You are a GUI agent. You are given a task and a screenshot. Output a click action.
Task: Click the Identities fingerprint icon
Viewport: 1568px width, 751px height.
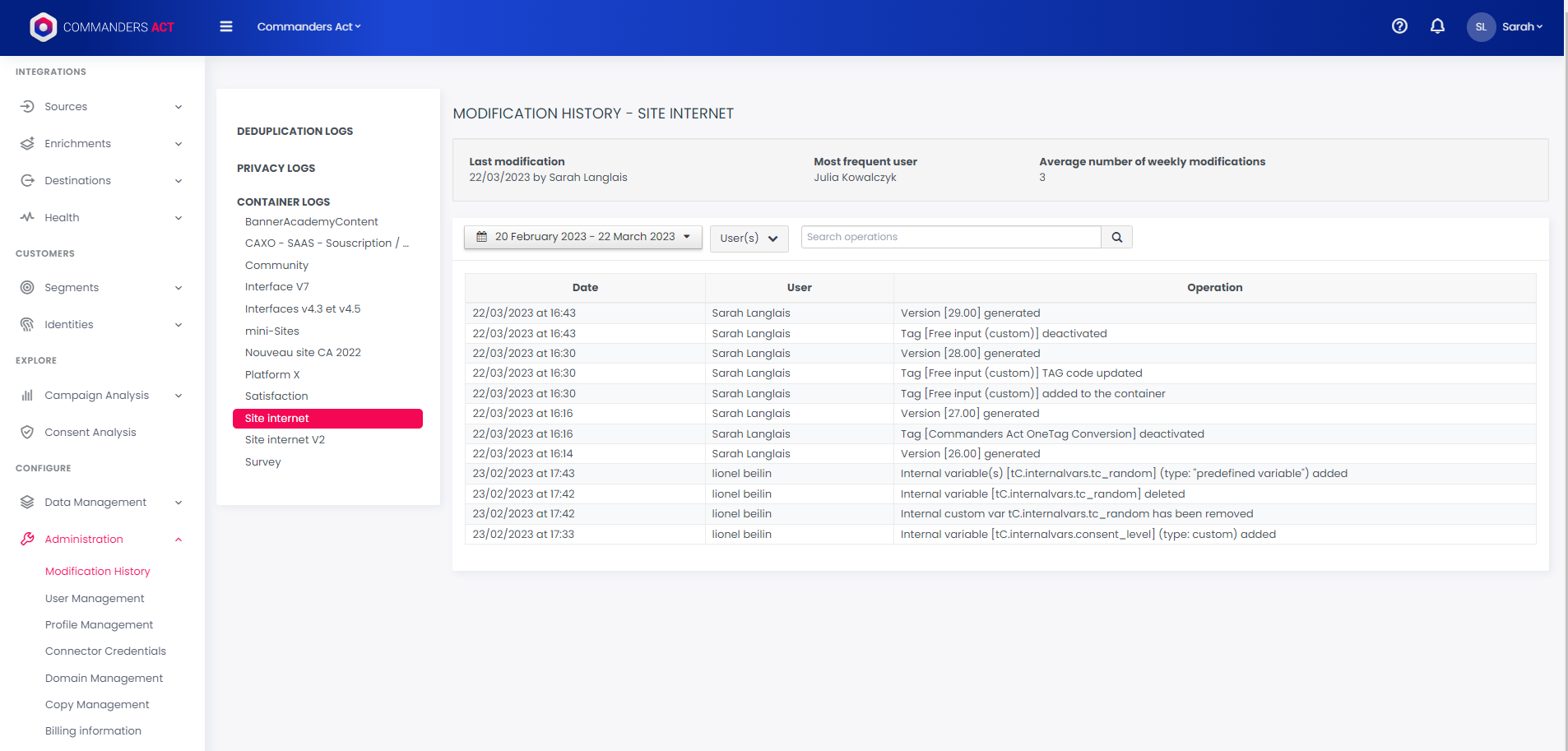pos(27,325)
